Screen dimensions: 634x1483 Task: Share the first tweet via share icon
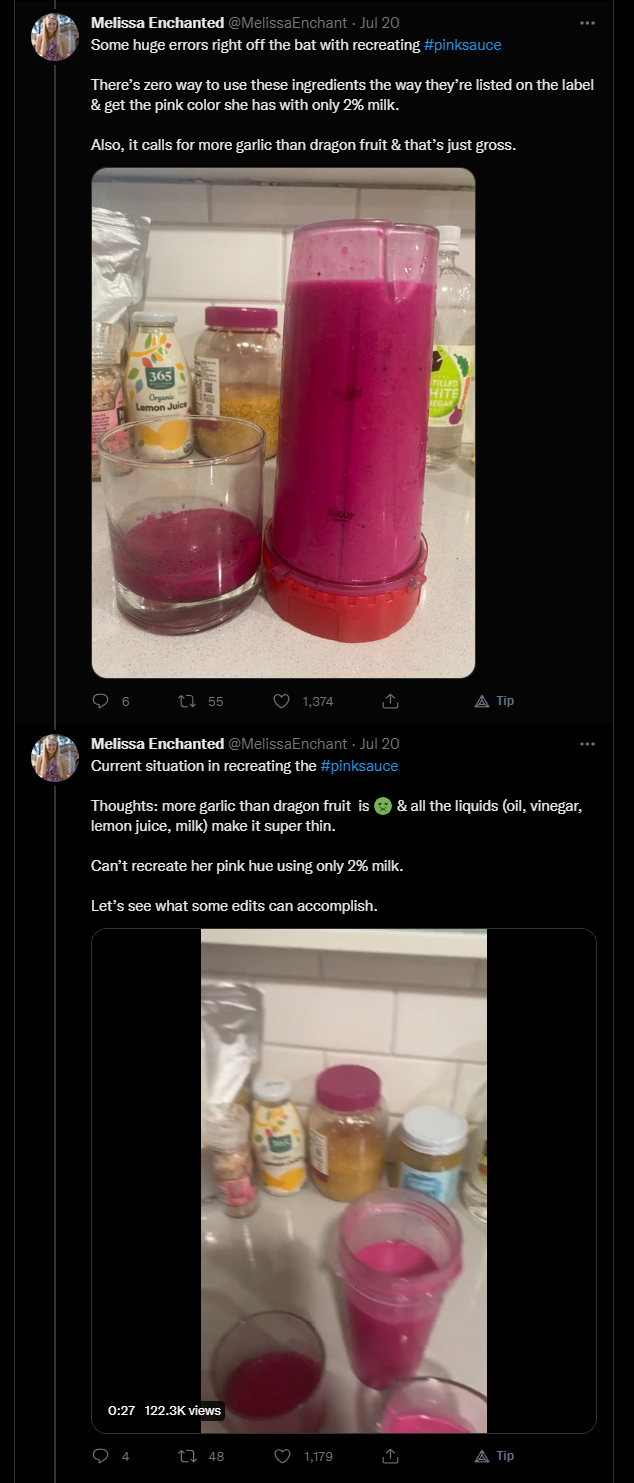(x=391, y=701)
